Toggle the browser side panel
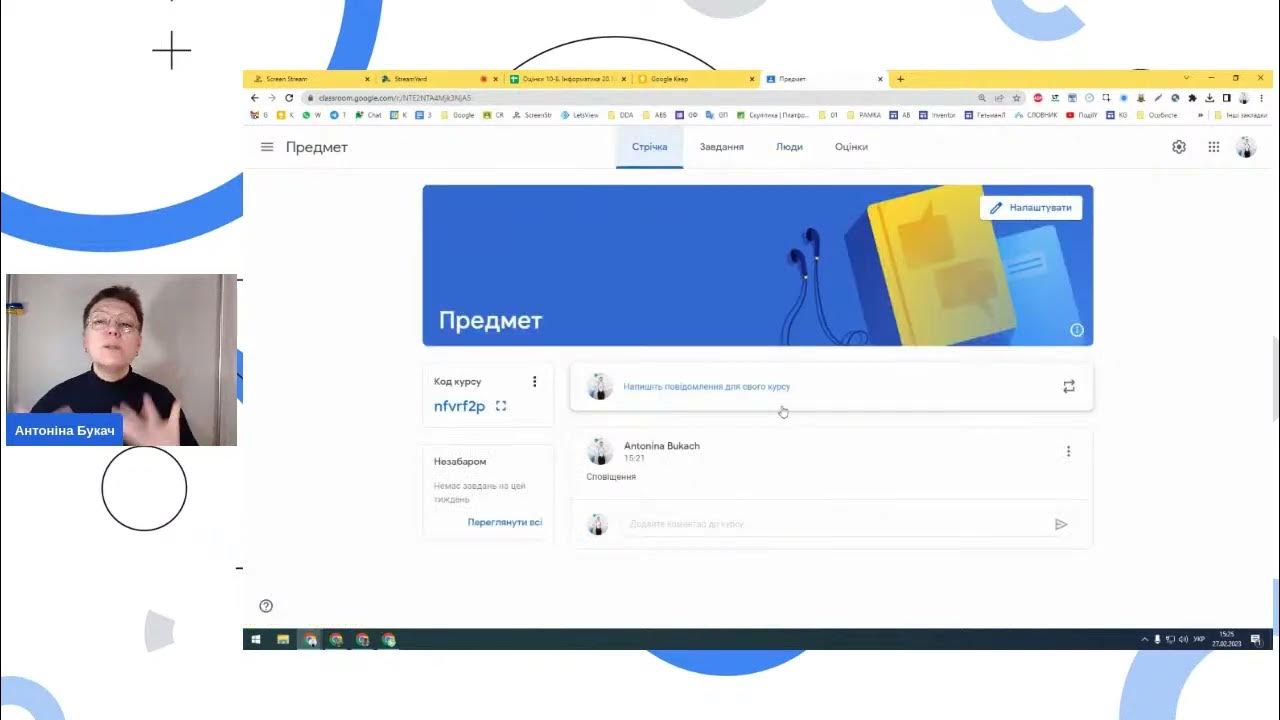 [x=1226, y=98]
